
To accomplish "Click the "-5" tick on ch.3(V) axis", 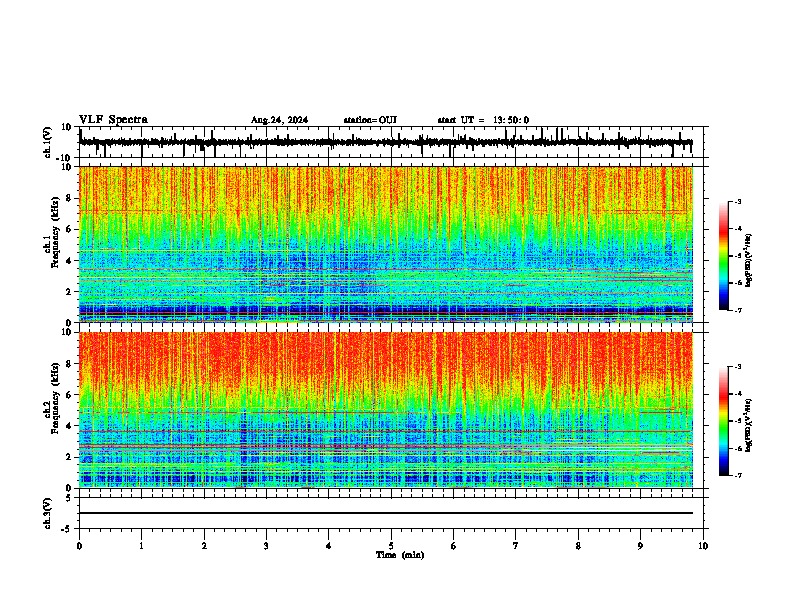I will tap(67, 529).
